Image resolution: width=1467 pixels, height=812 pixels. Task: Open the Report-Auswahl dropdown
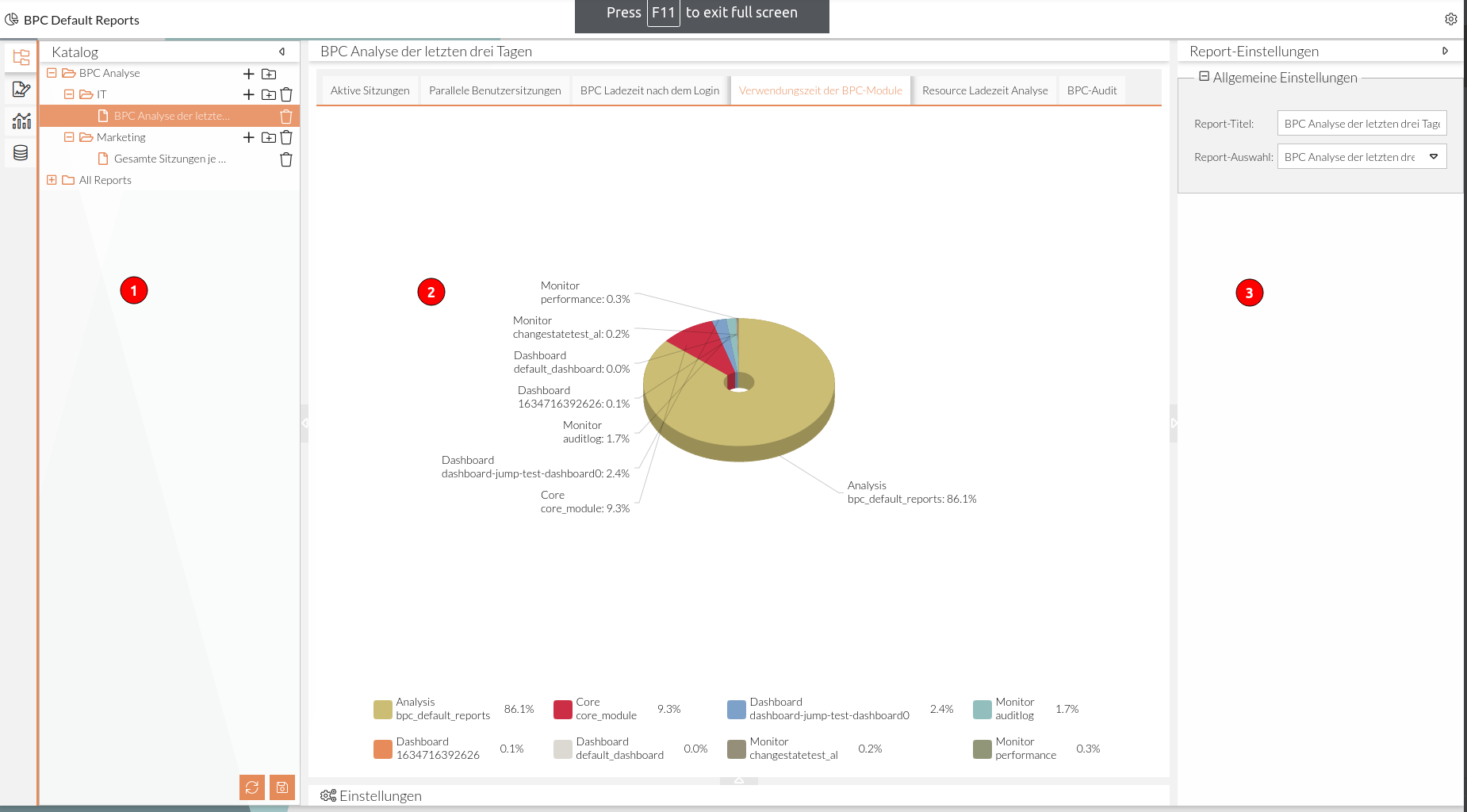[x=1434, y=156]
